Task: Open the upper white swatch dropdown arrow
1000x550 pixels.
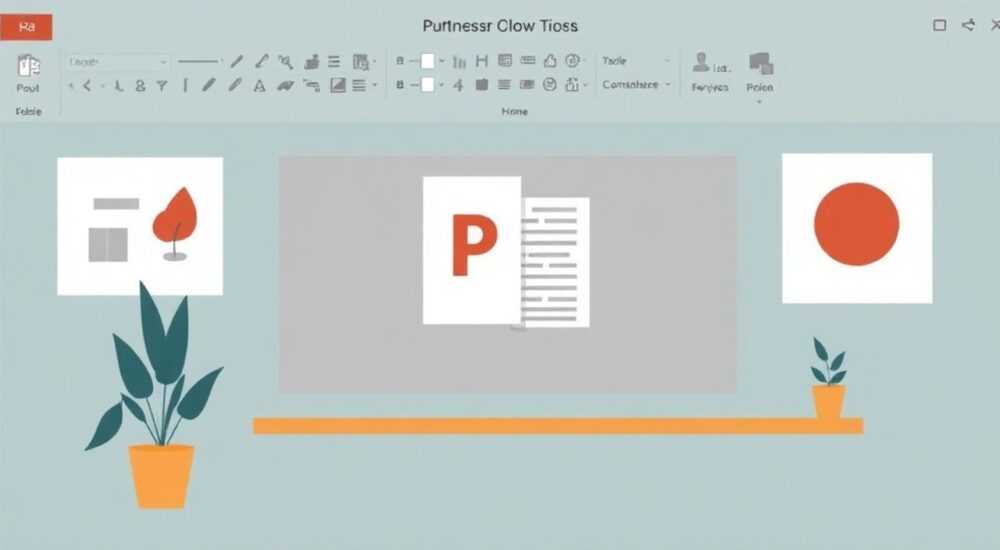Action: click(441, 61)
